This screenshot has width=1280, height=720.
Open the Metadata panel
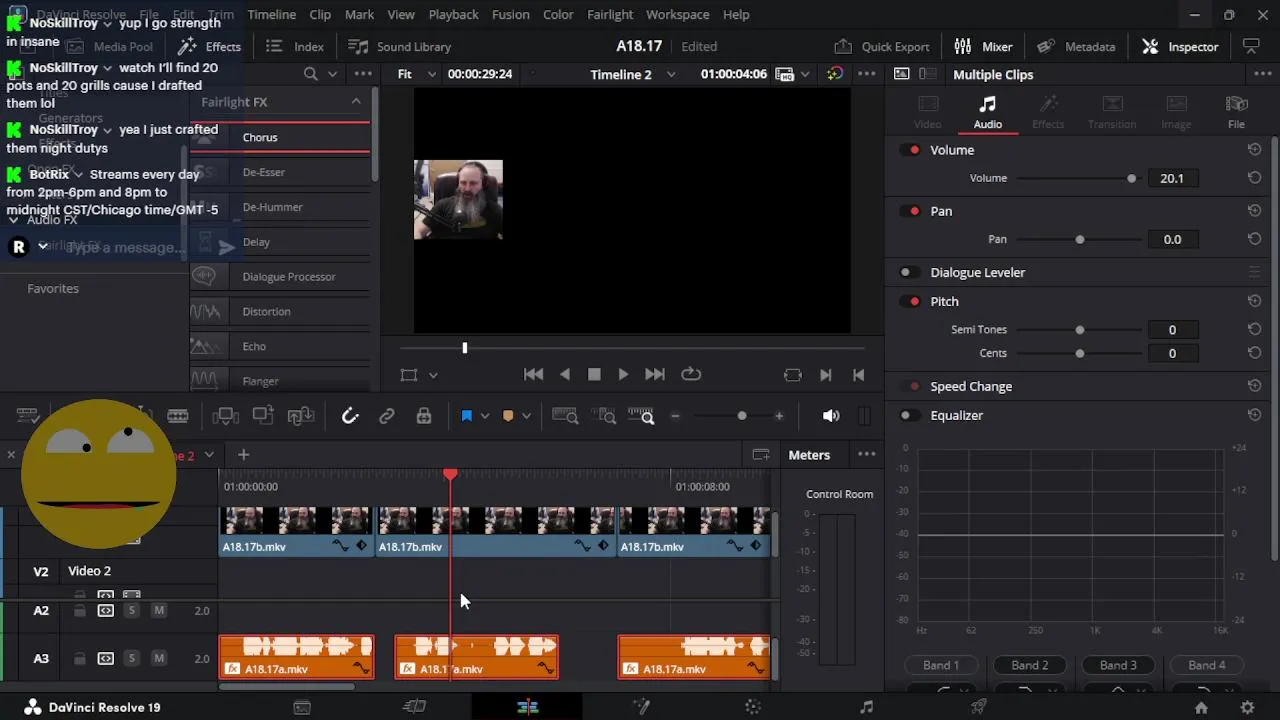1076,46
